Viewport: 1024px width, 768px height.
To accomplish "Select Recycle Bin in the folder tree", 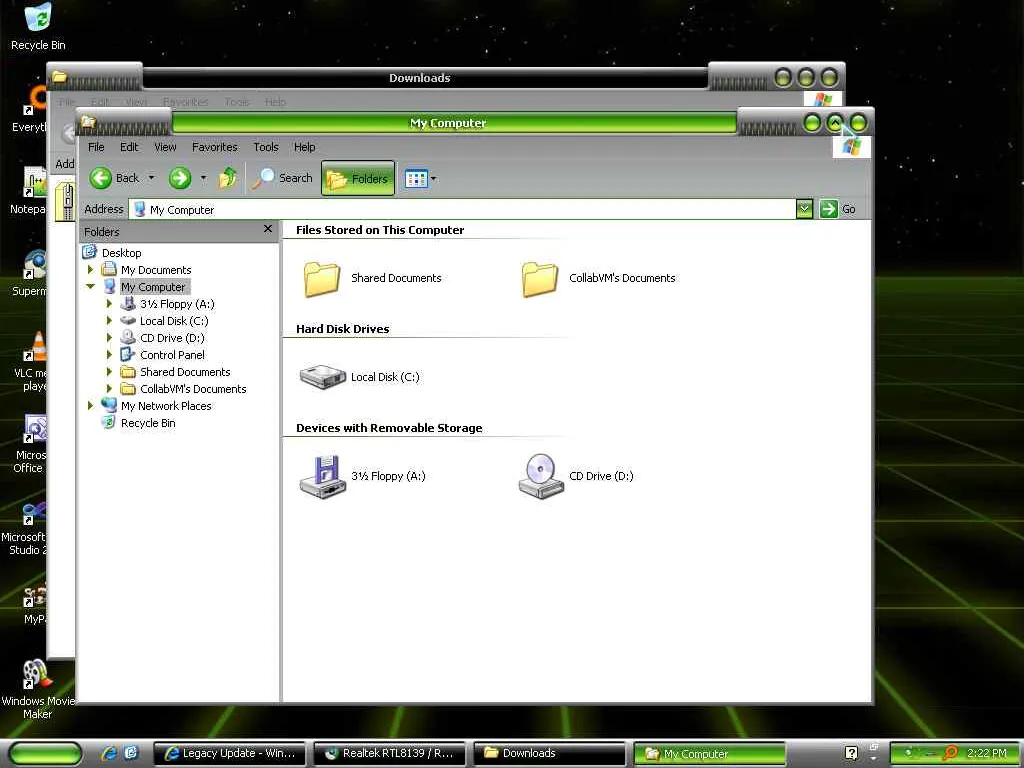I will 148,423.
